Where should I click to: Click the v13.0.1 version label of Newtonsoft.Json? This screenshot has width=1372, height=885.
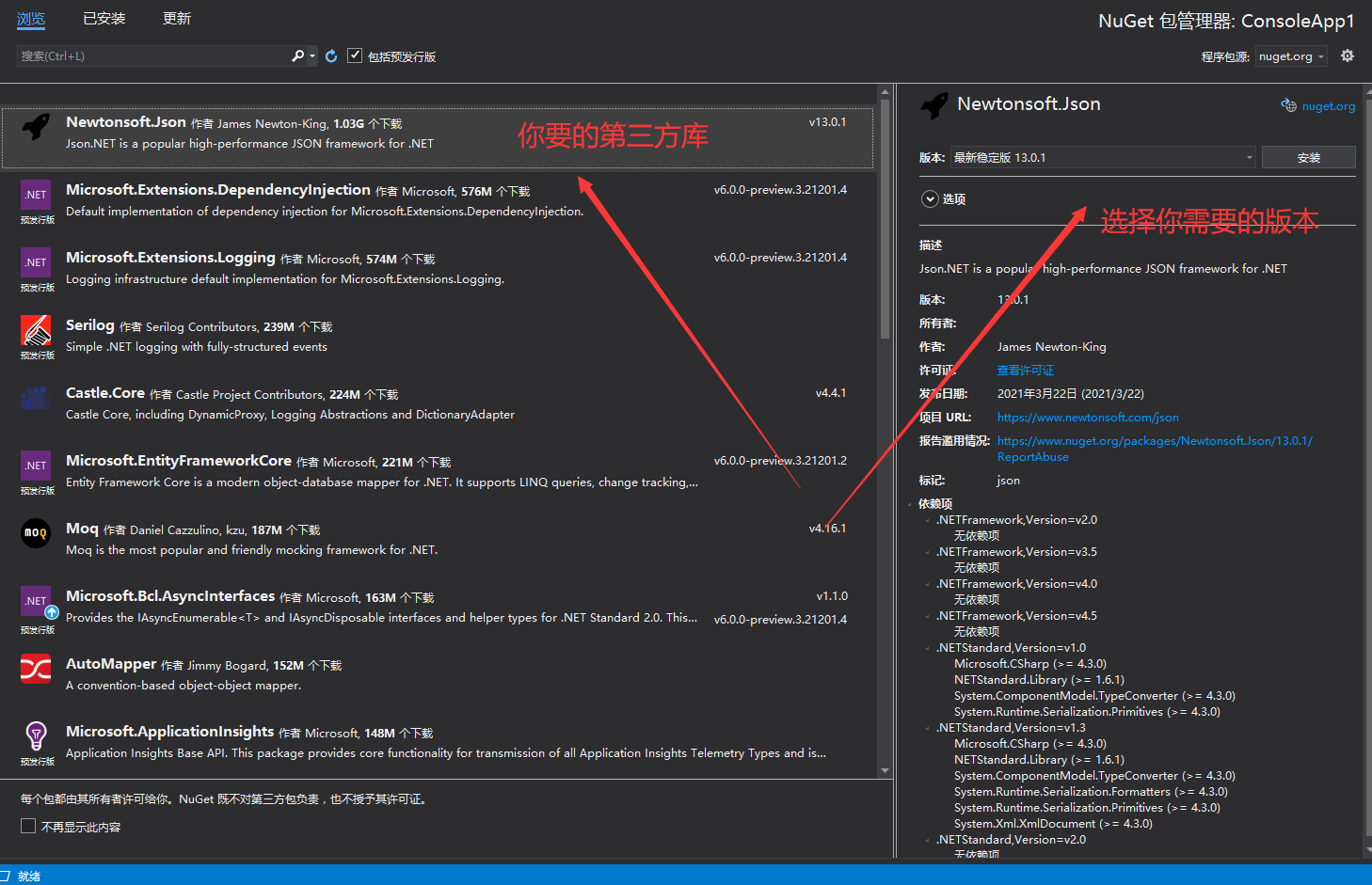tap(828, 122)
